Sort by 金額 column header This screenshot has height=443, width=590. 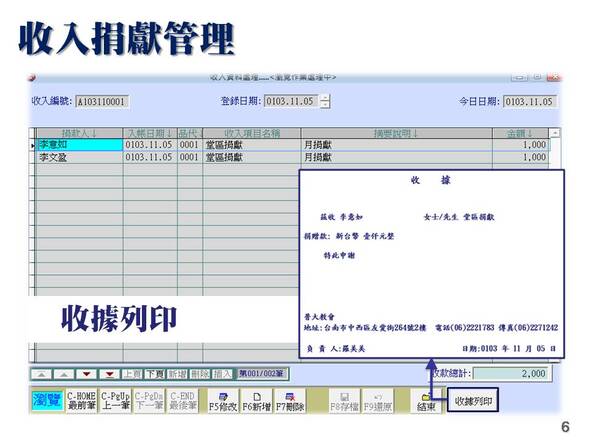click(x=520, y=133)
